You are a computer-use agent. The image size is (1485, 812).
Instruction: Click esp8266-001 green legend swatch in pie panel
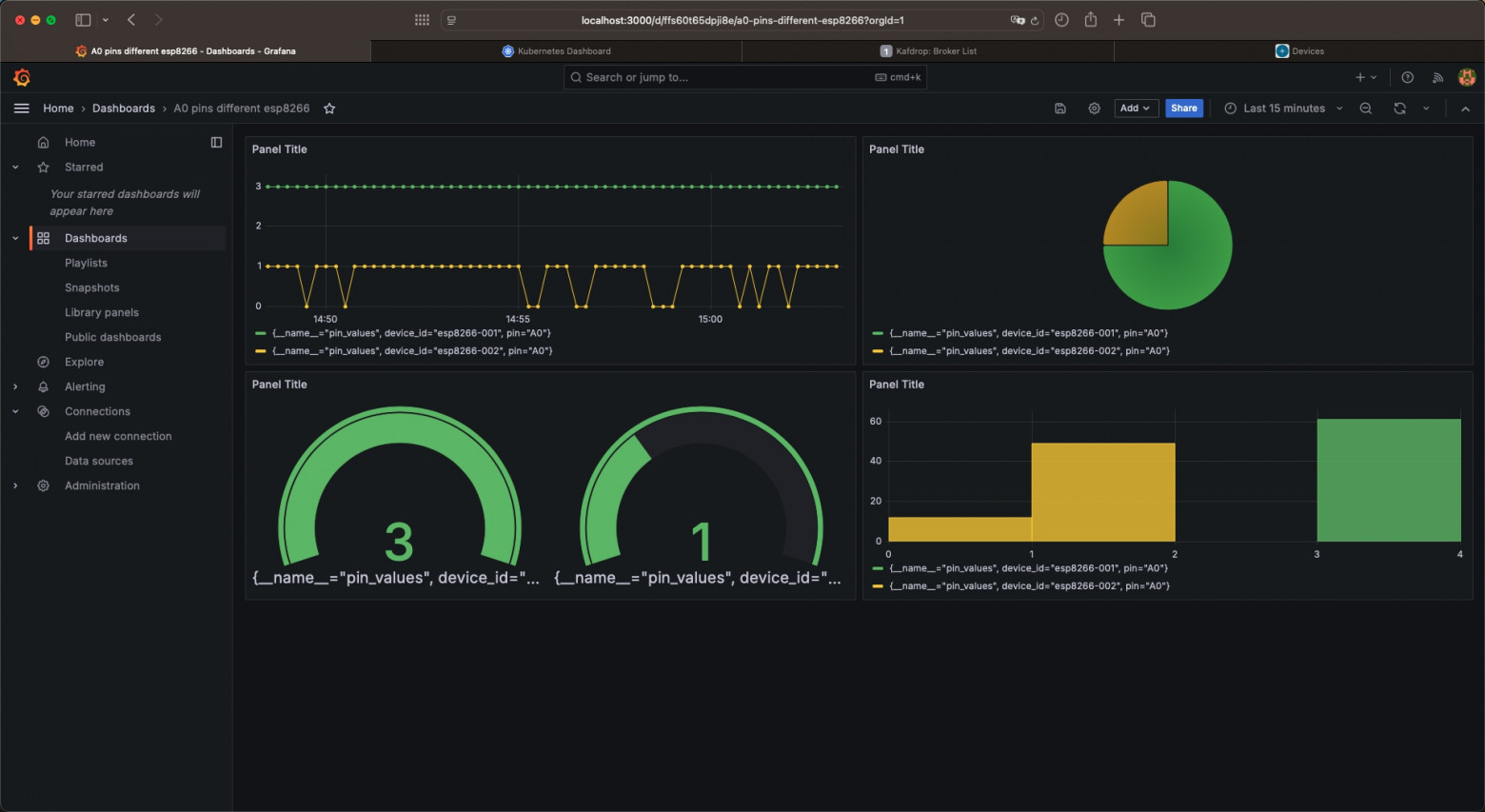pyautogui.click(x=878, y=334)
